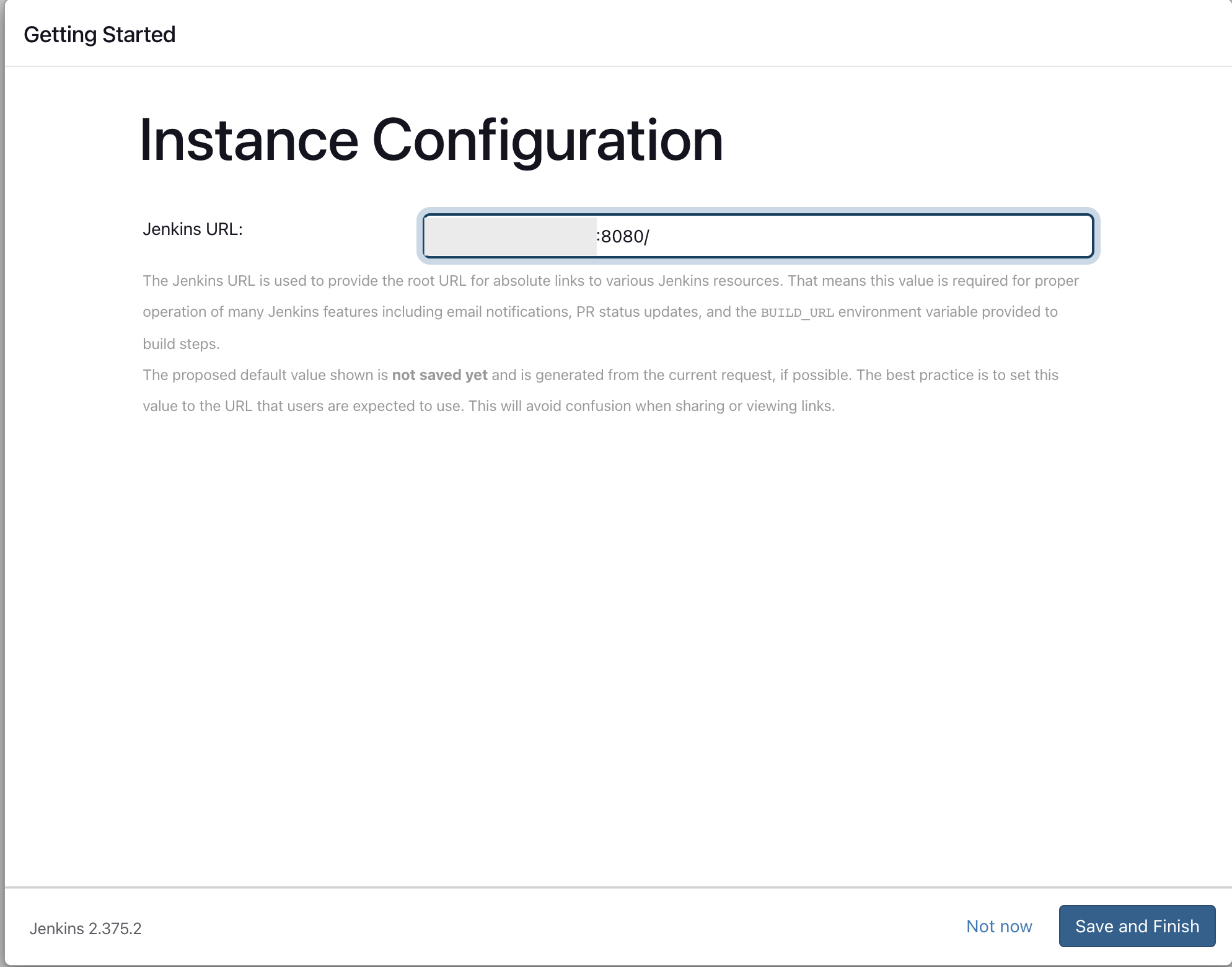Click the first help paragraph about root URL
Screen dimensions: 1232x967
pyautogui.click(x=610, y=280)
